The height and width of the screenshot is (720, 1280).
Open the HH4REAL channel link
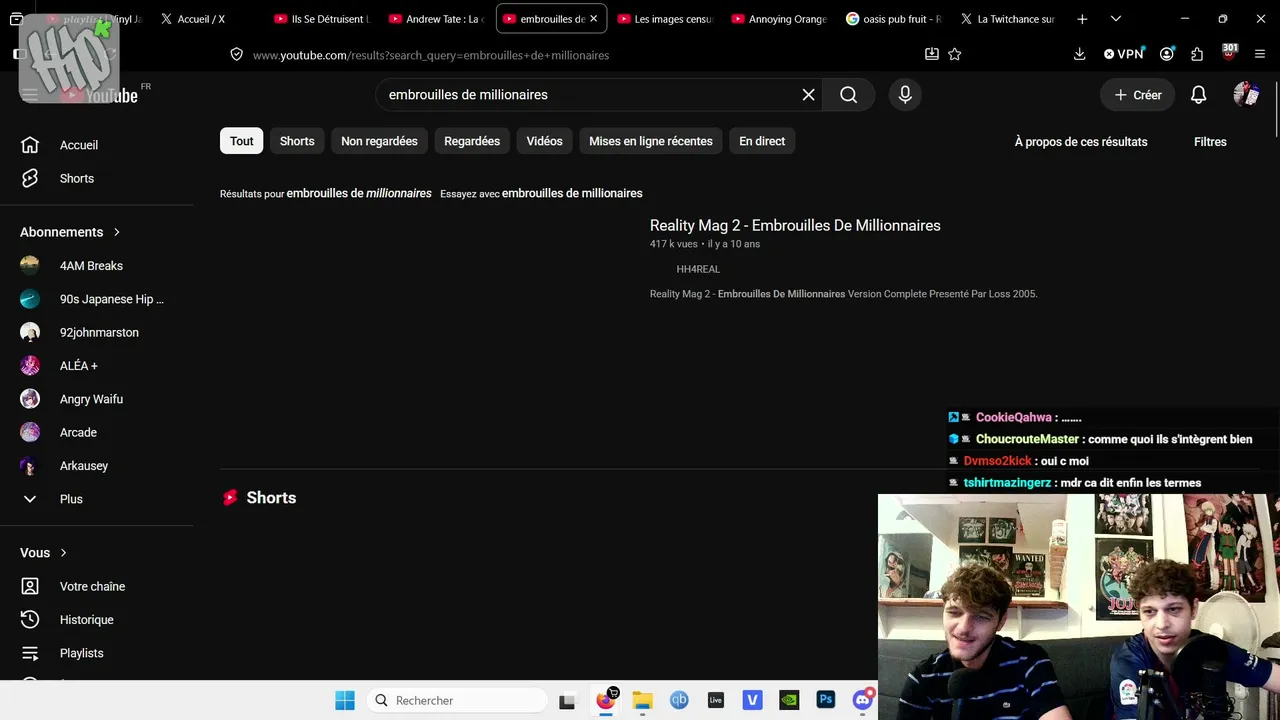click(698, 269)
